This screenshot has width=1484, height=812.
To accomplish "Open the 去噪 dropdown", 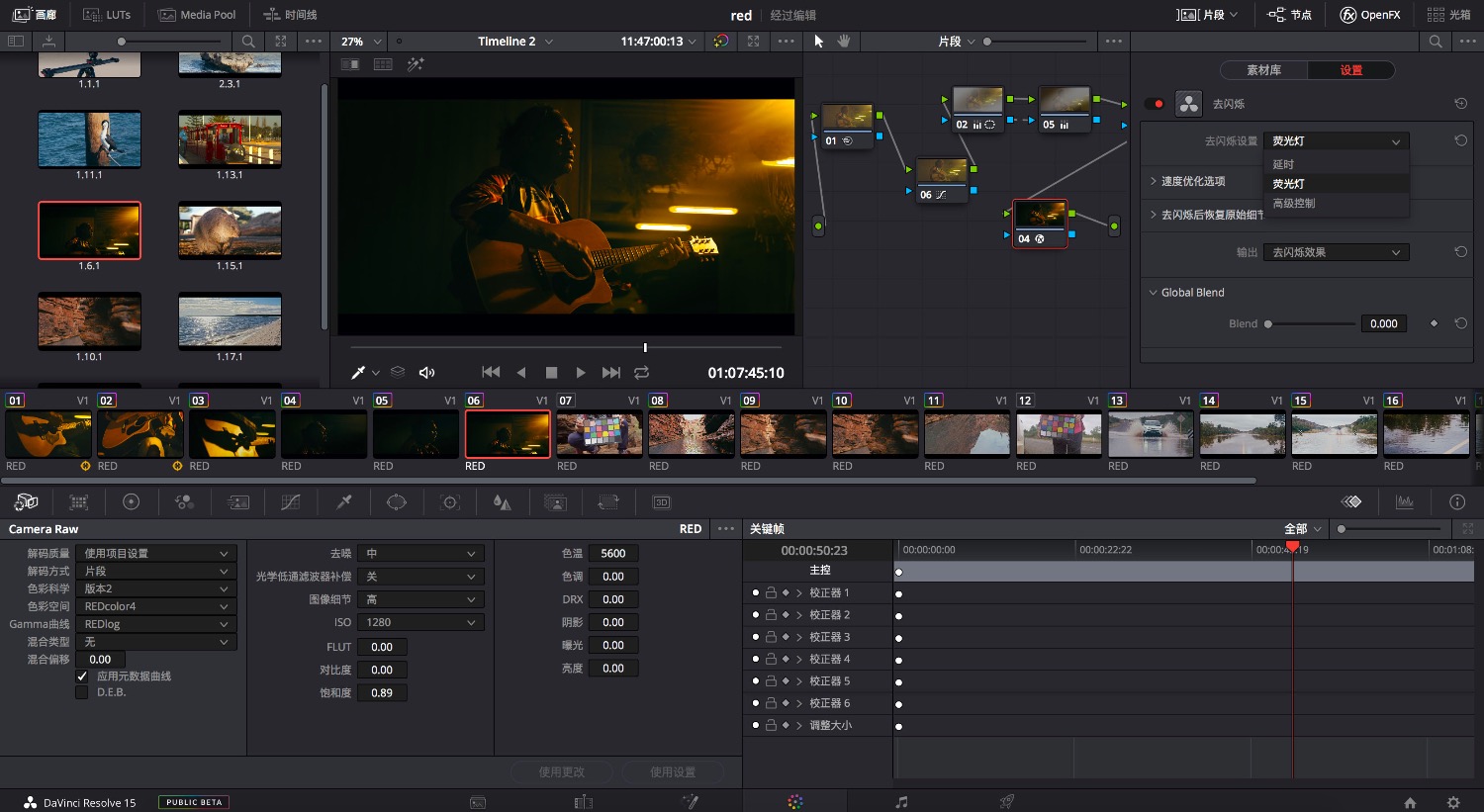I will (420, 554).
